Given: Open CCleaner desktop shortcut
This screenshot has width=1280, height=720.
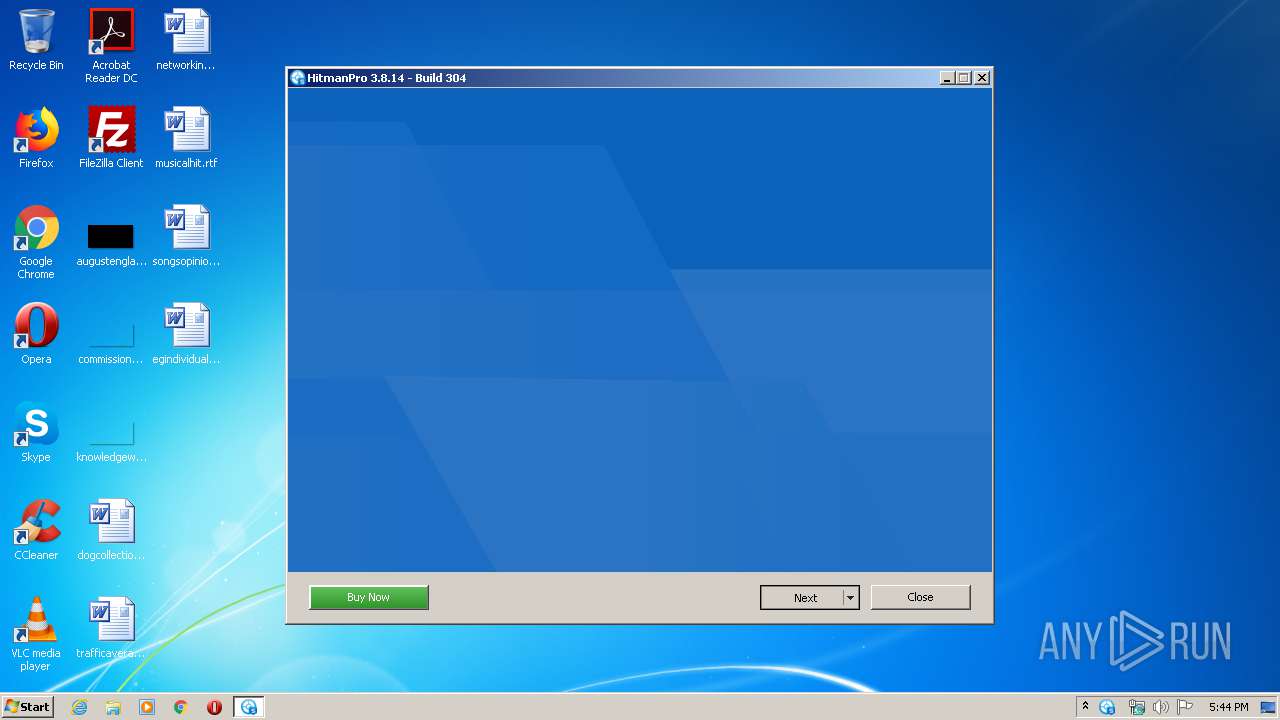Looking at the screenshot, I should click(x=36, y=530).
